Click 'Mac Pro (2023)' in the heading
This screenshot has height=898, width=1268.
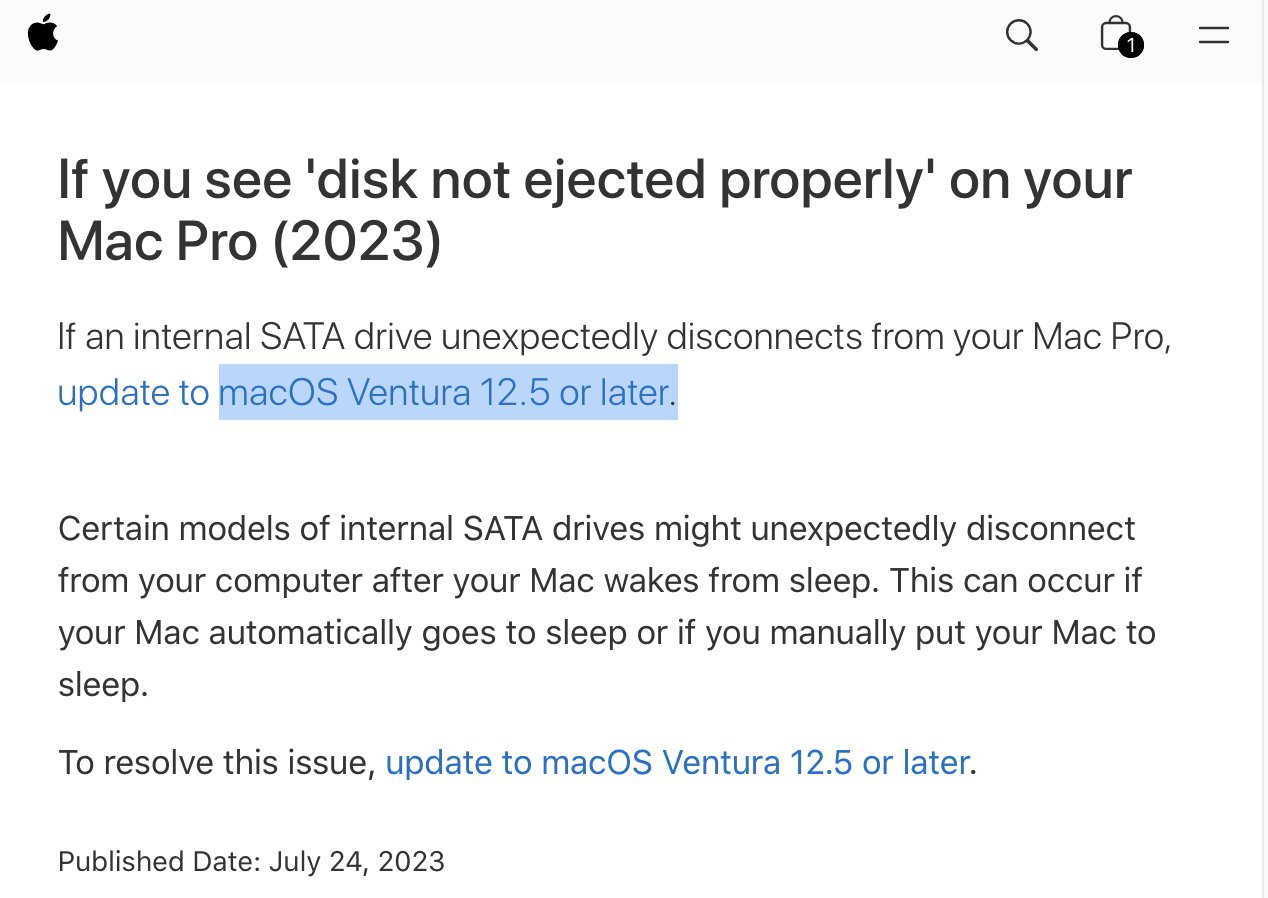pos(250,245)
